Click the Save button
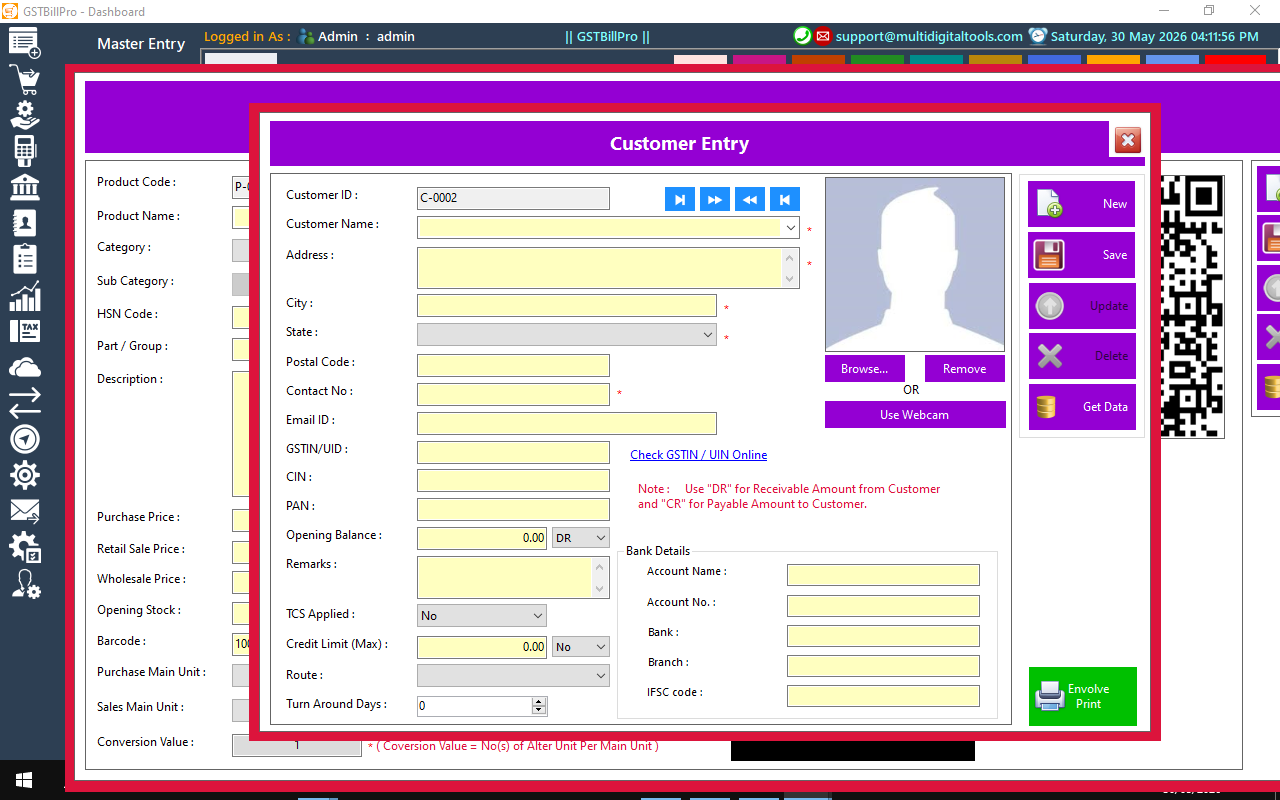The height and width of the screenshot is (800, 1280). pyautogui.click(x=1082, y=255)
